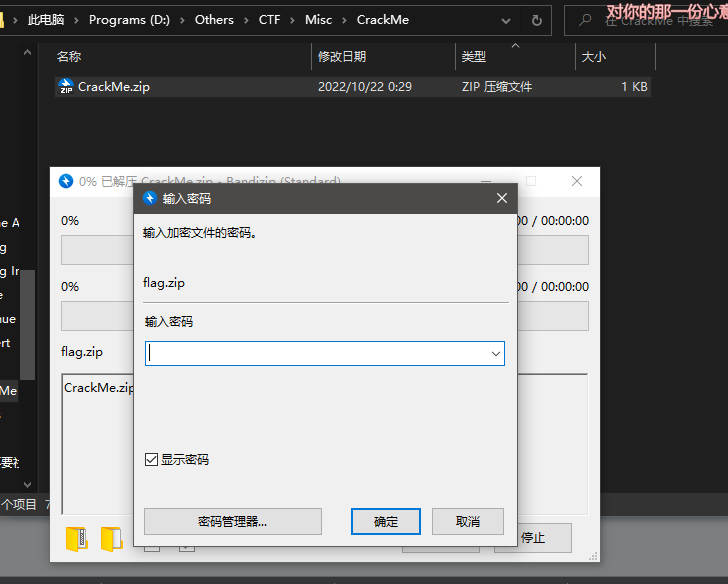Open the 密码管理器 password manager
Image resolution: width=728 pixels, height=584 pixels.
coord(232,521)
